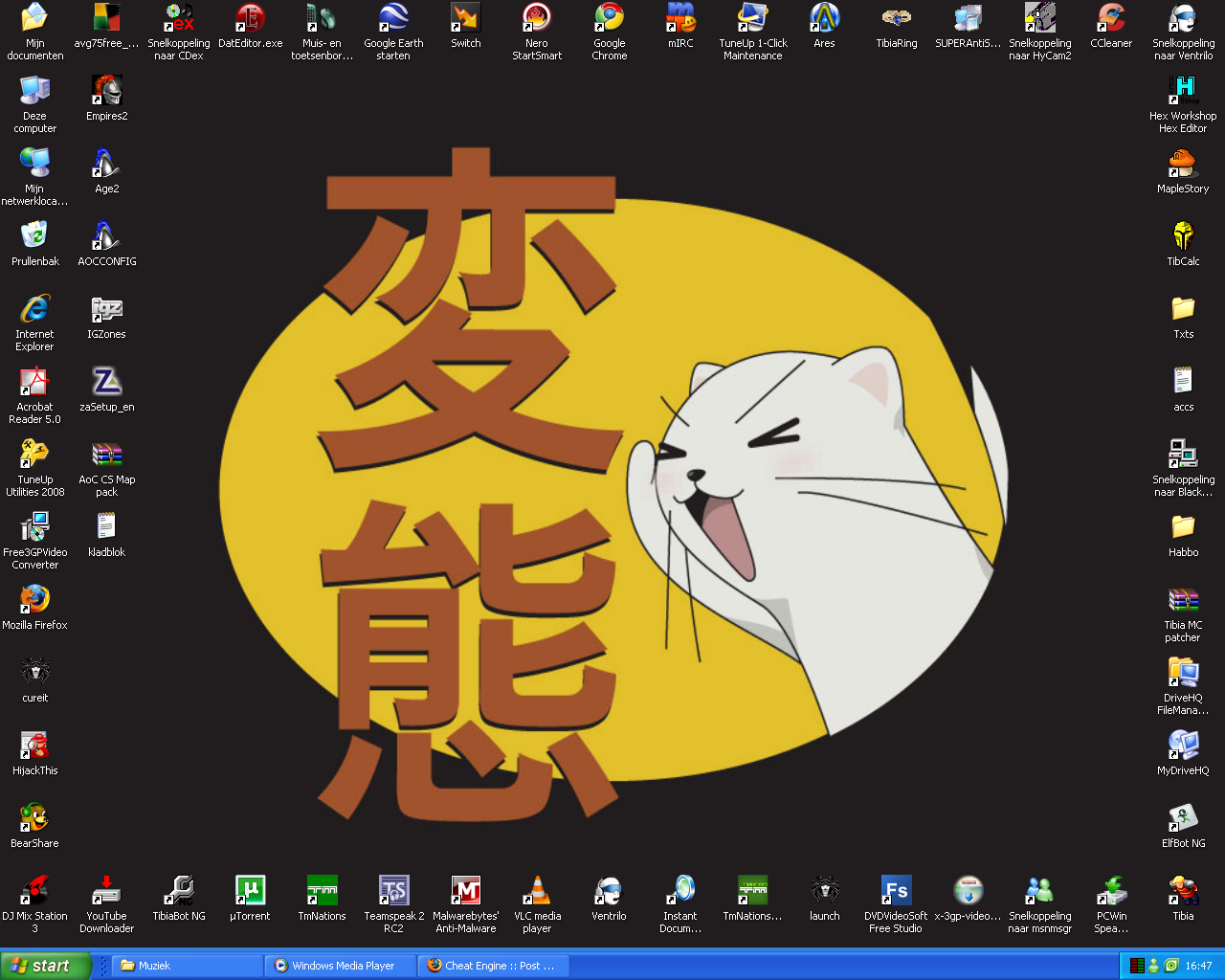This screenshot has width=1225, height=980.
Task: Launch the Tibia game icon
Action: click(x=1183, y=890)
